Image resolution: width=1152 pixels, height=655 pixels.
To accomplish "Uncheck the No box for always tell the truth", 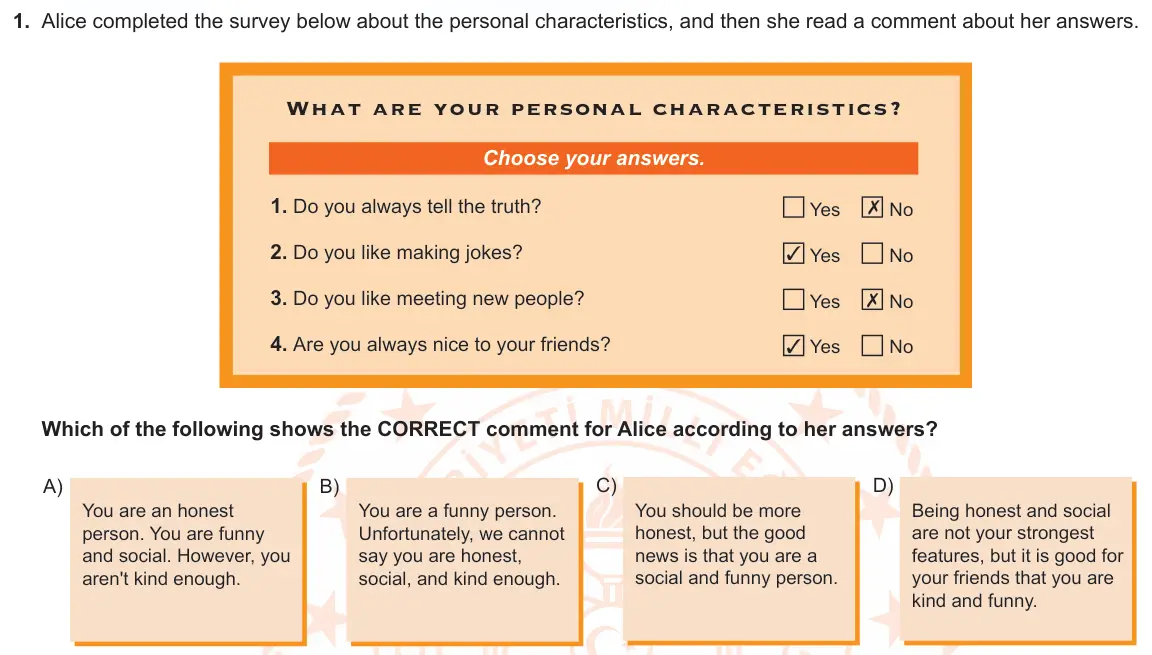I will coord(872,207).
